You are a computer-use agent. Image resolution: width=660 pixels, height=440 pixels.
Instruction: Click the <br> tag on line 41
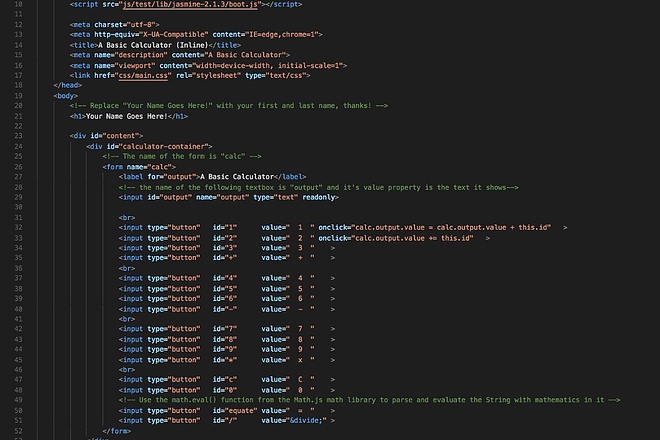coord(127,319)
